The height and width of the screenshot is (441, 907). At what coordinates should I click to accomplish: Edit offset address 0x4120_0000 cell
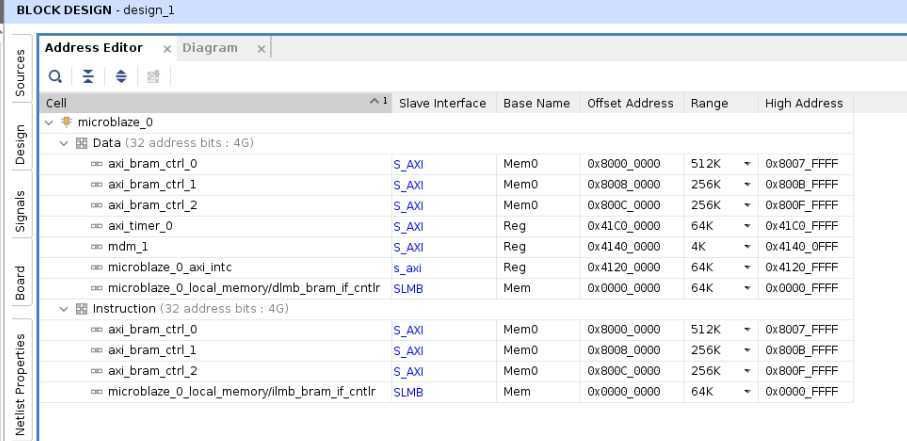tap(632, 268)
